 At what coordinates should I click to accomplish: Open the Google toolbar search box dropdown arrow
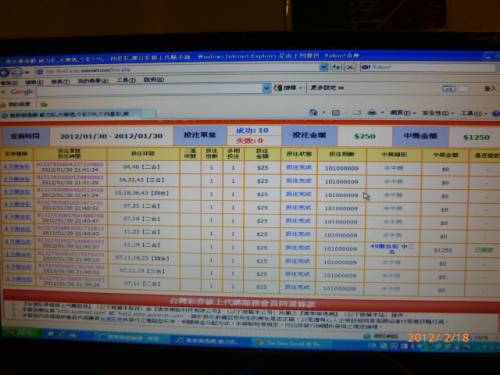coord(266,88)
